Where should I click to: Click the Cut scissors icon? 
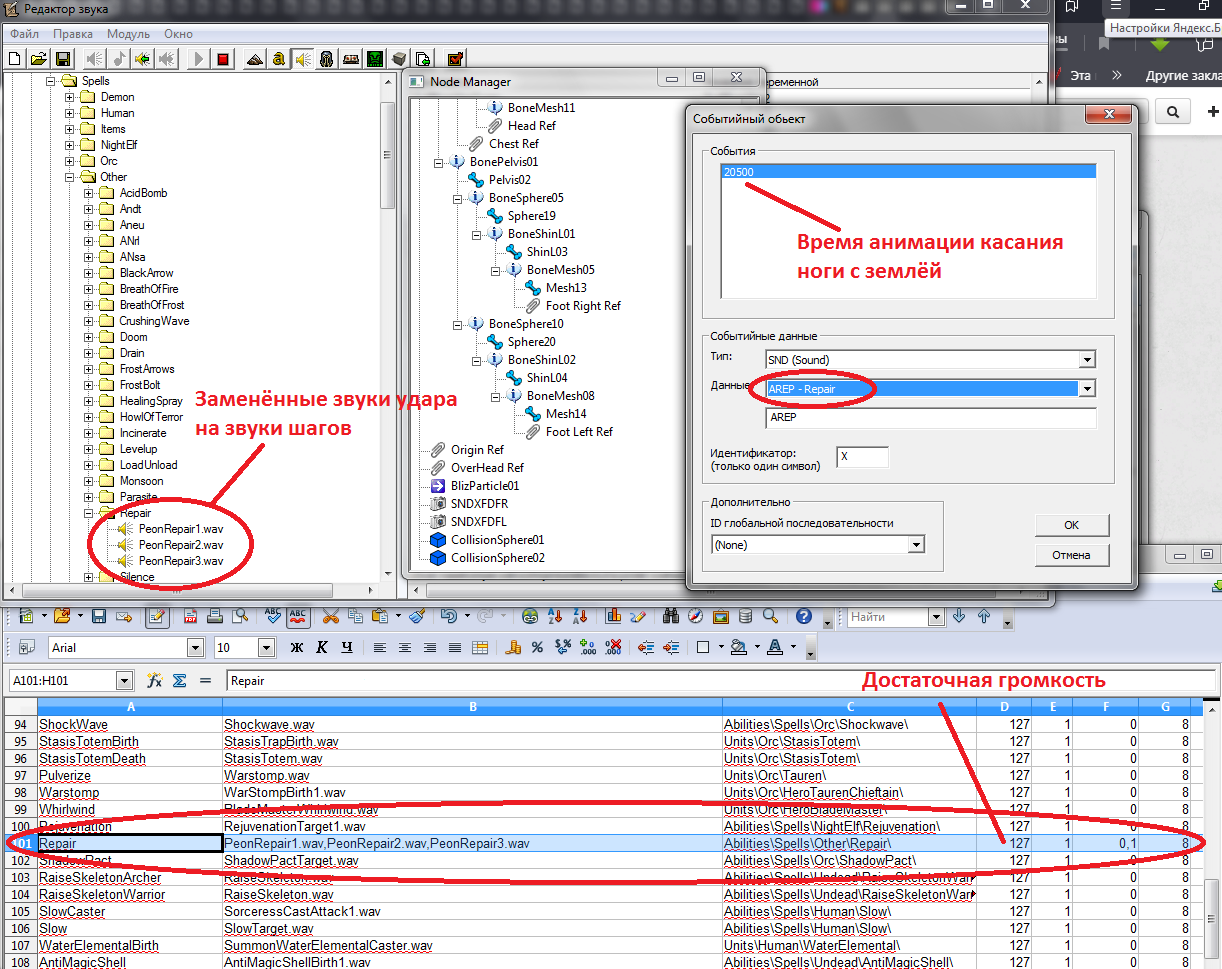pyautogui.click(x=329, y=617)
